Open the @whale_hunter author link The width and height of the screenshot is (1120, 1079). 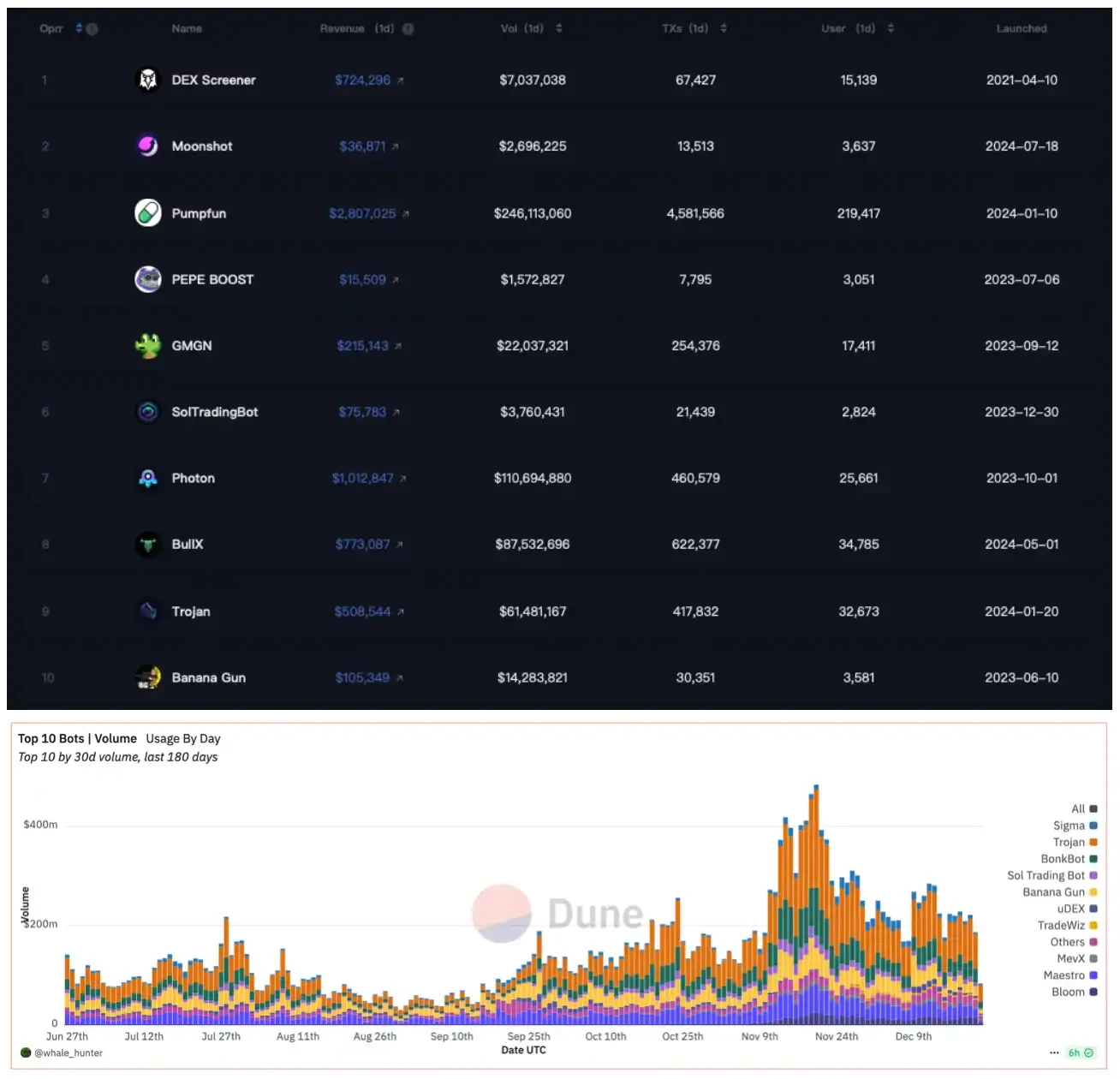point(68,1053)
